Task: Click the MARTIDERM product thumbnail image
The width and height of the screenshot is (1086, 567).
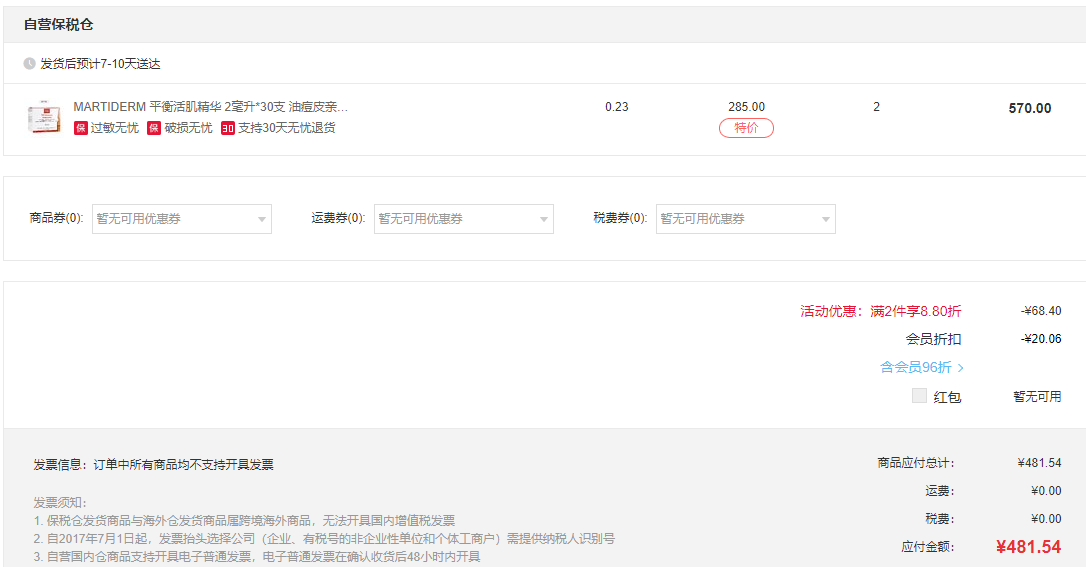Action: click(x=44, y=117)
